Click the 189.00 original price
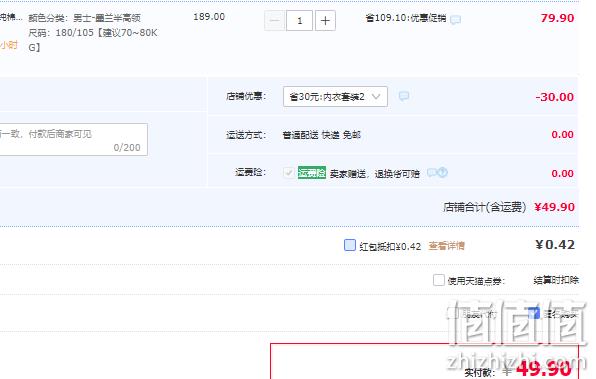Image resolution: width=596 pixels, height=379 pixels. click(209, 17)
